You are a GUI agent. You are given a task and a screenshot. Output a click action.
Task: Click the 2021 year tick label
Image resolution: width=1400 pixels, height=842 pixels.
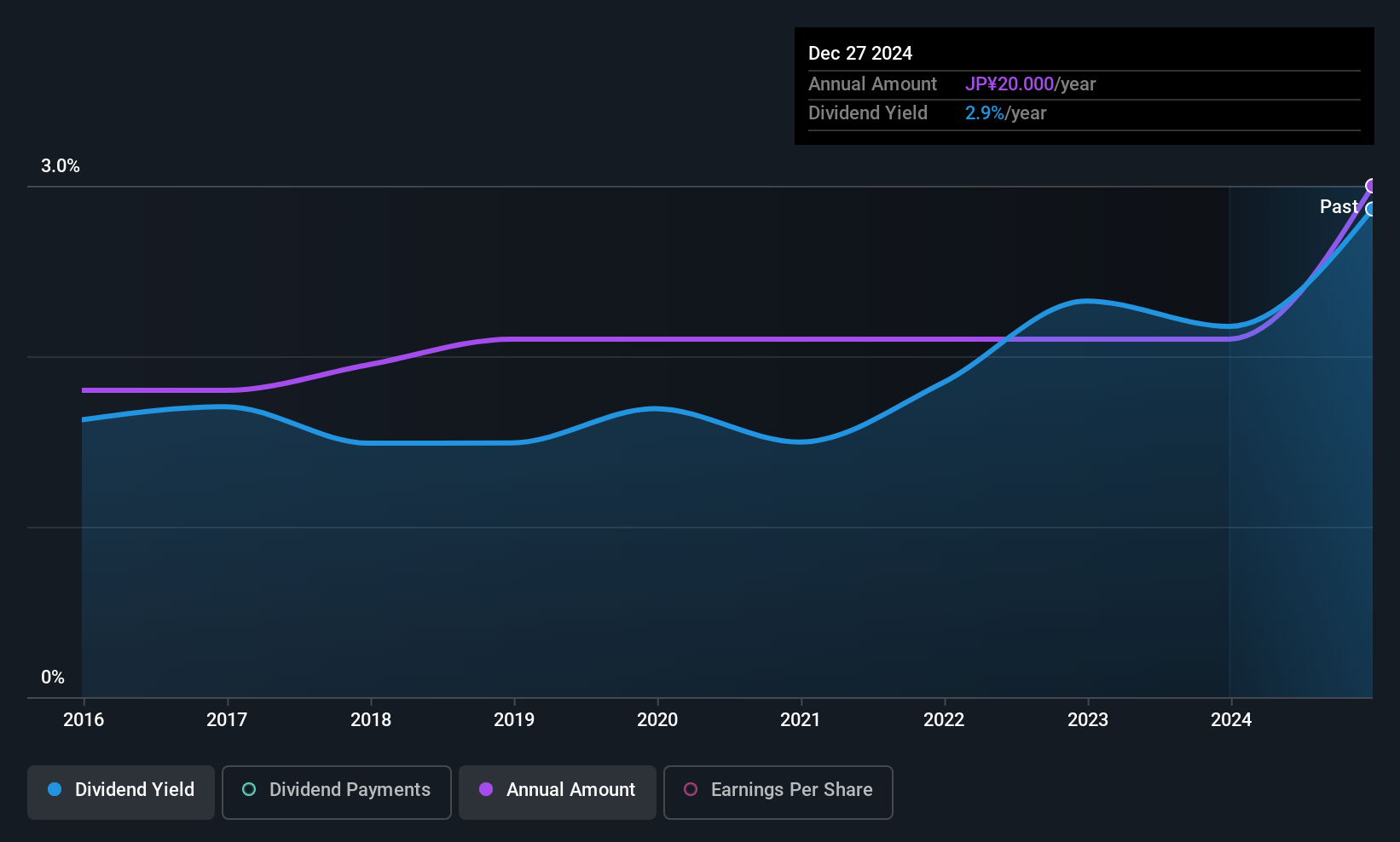pos(801,720)
